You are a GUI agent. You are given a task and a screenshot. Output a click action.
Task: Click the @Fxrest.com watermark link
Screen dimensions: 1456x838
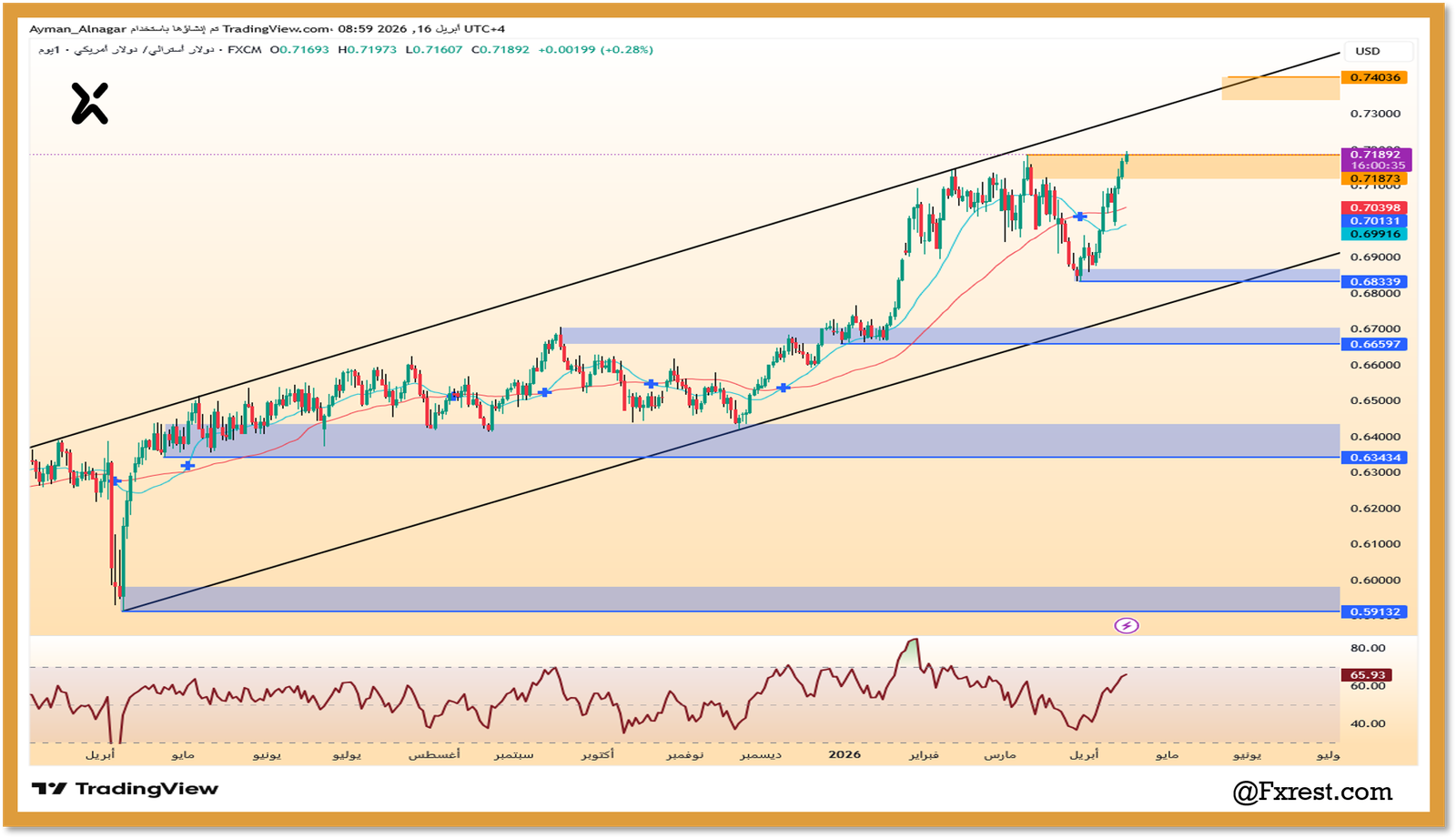point(1313,793)
